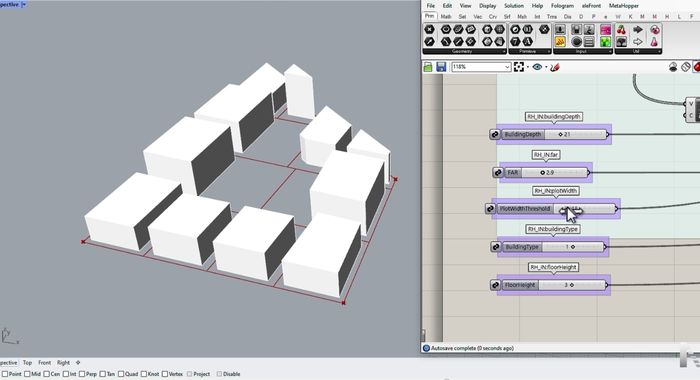Switch to the Crv component tab
Viewport: 700px width, 380px height.
coord(493,17)
